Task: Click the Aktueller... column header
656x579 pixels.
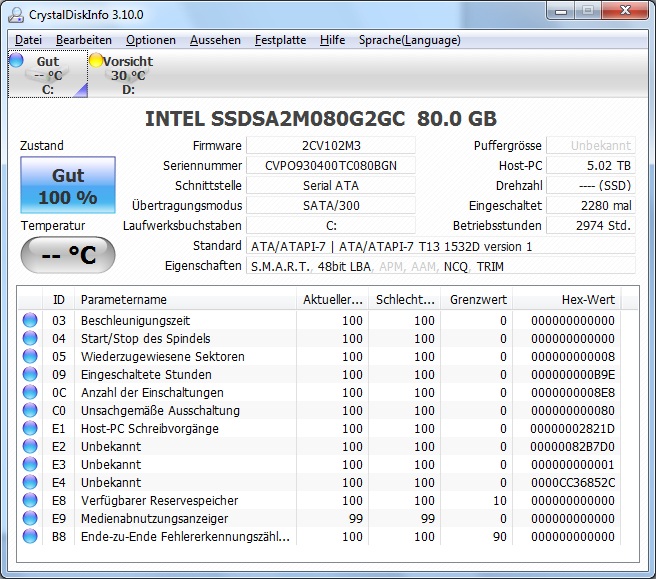Action: [x=333, y=300]
